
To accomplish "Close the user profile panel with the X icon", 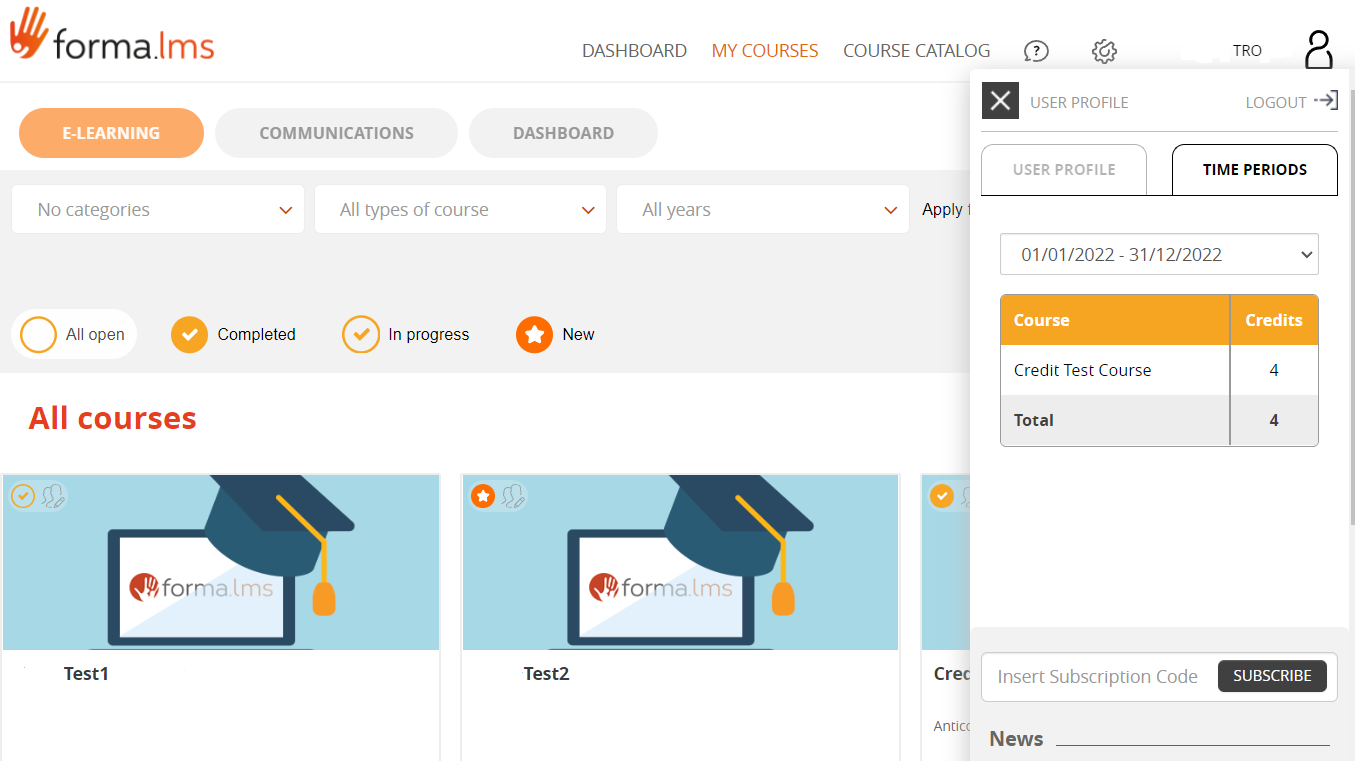I will (1000, 100).
